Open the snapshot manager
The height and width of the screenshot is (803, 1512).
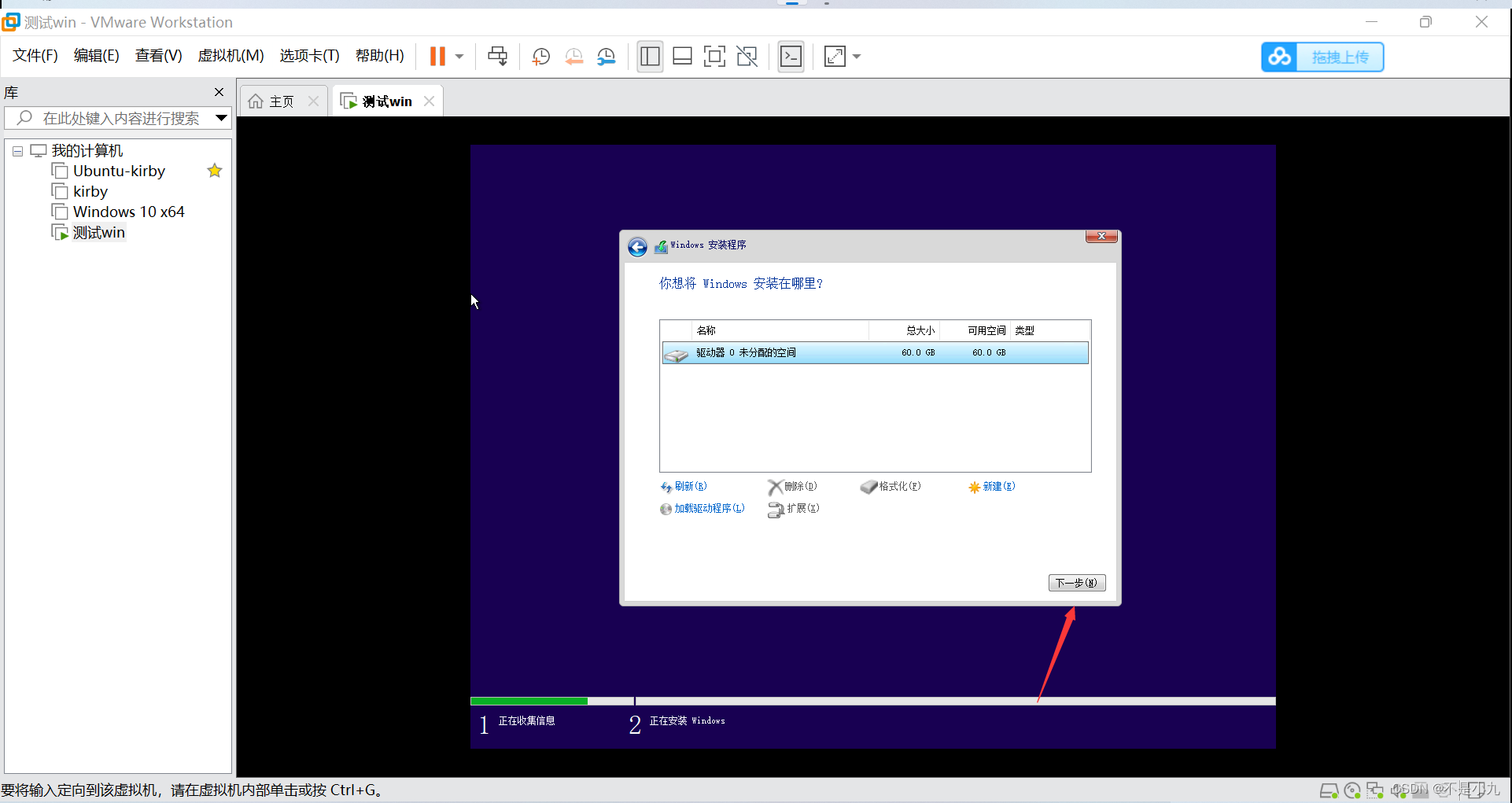pos(606,56)
